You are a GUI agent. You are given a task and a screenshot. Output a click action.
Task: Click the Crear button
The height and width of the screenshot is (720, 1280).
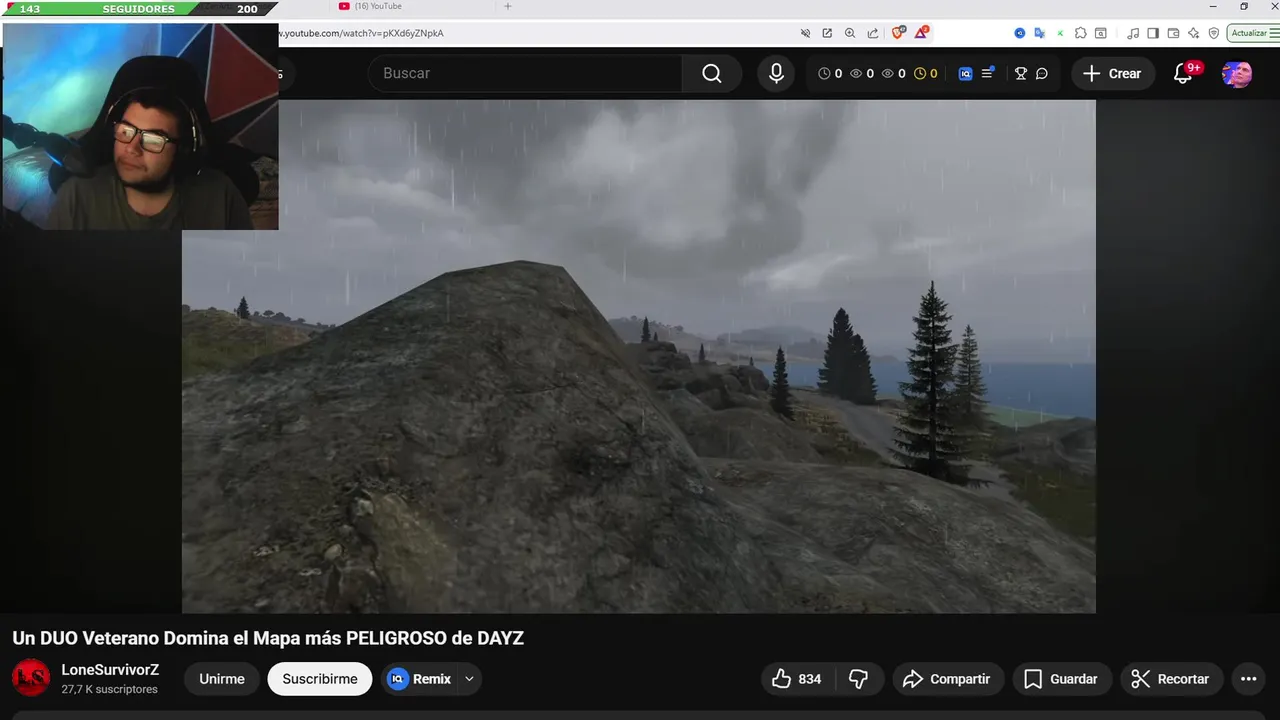tap(1112, 73)
